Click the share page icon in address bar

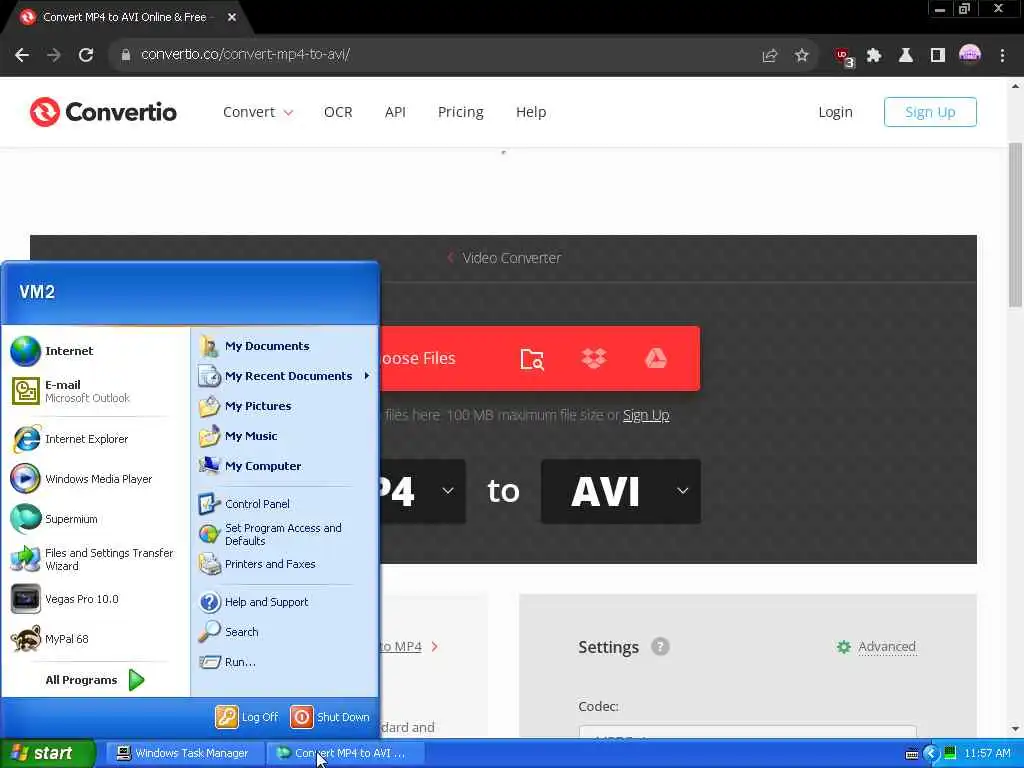(x=770, y=56)
